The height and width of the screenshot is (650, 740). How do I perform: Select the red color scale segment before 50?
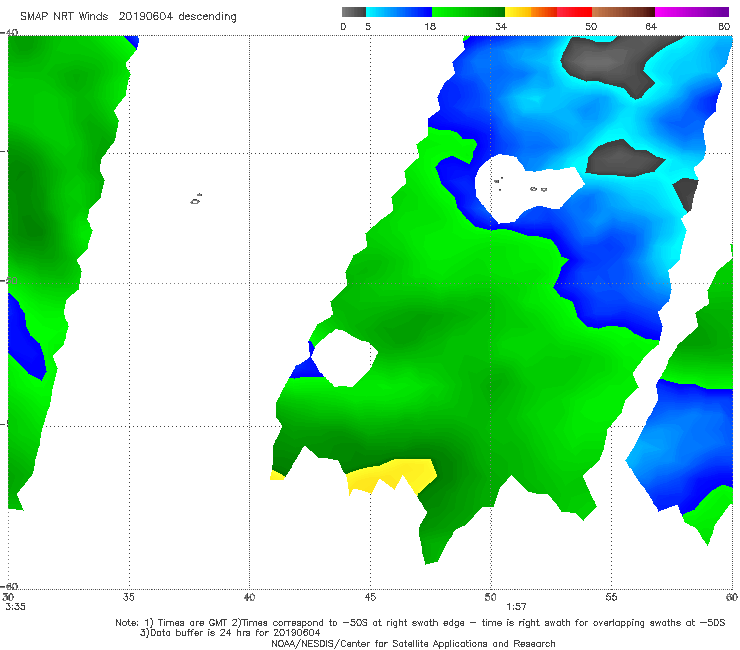574,12
